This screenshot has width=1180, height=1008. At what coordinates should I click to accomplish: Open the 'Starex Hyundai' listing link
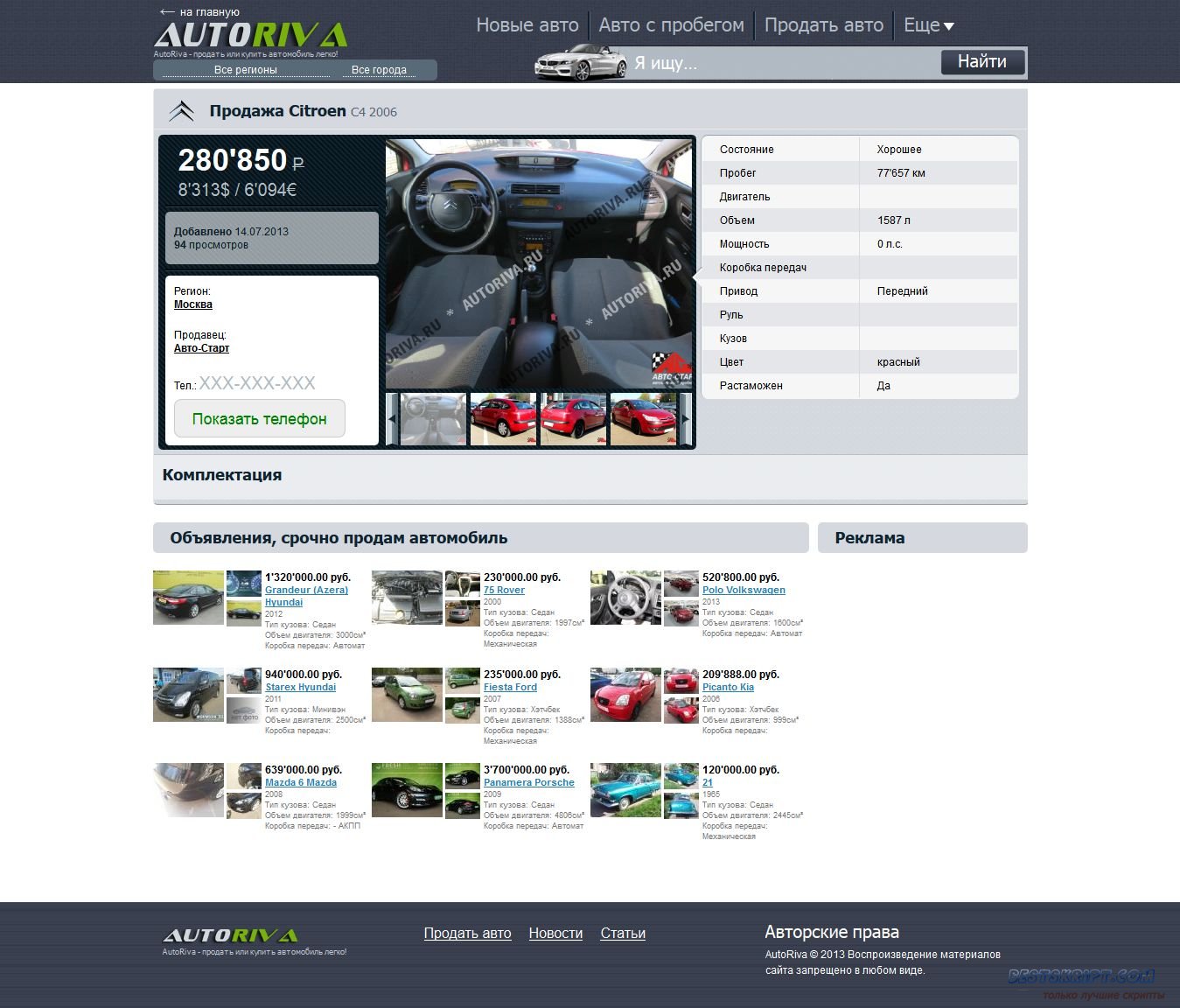tap(301, 687)
